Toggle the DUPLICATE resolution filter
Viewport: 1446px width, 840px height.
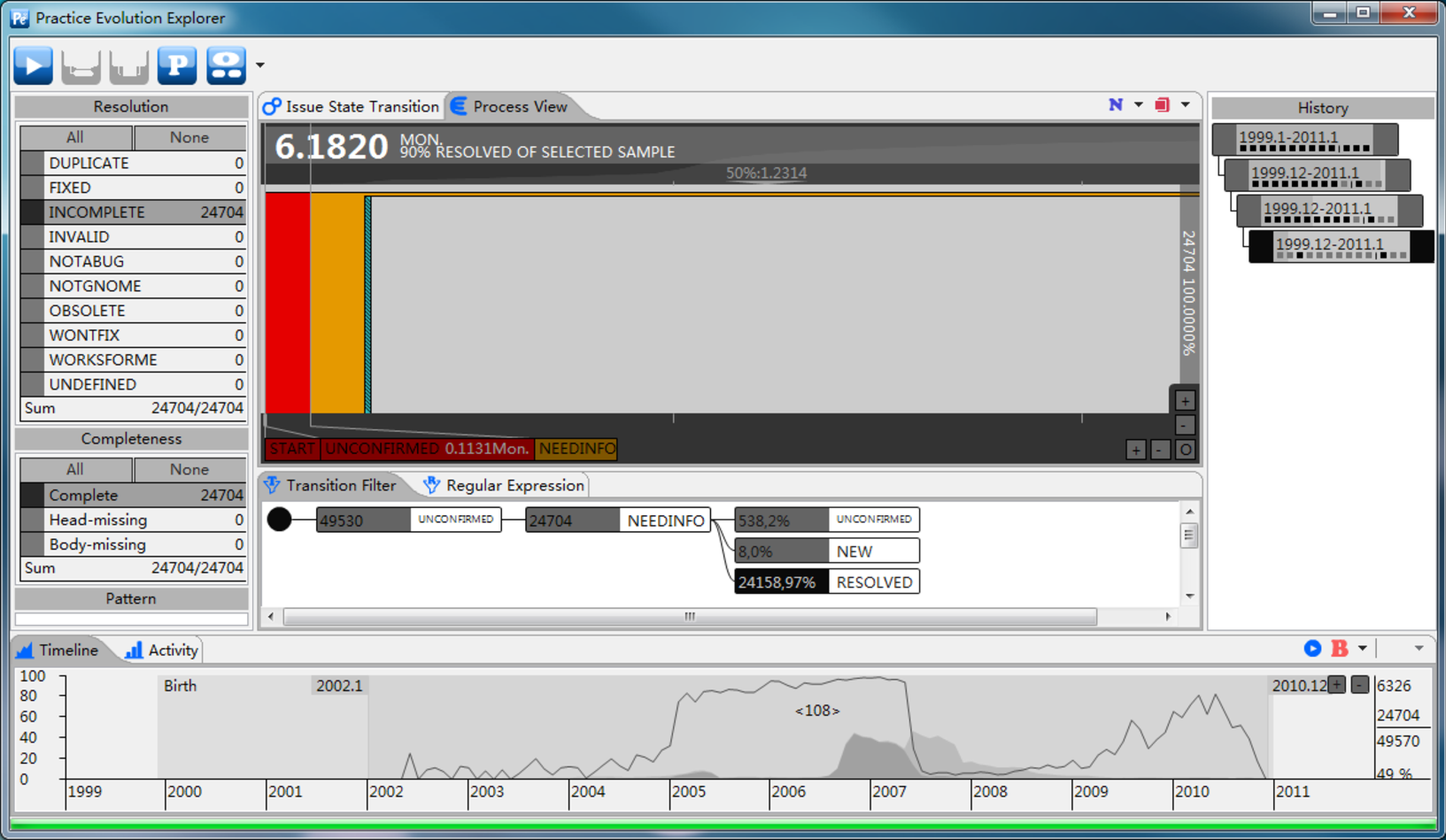click(x=133, y=163)
